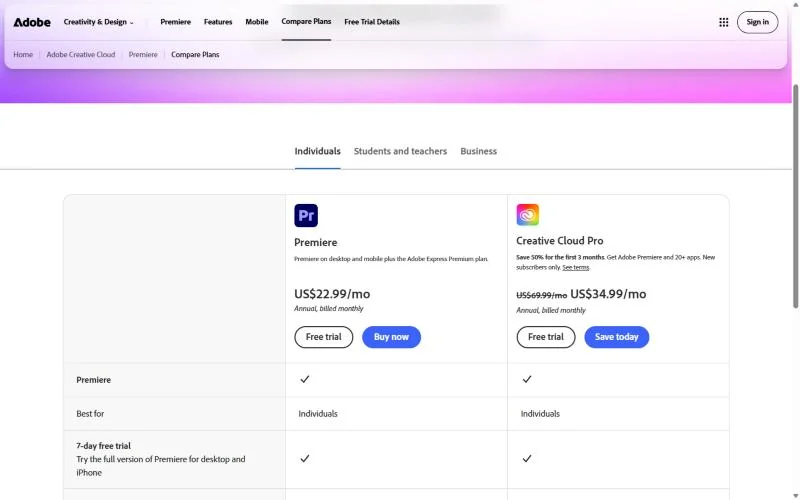Click the US$22.99/mo price
The width and height of the screenshot is (800, 500).
tap(332, 294)
